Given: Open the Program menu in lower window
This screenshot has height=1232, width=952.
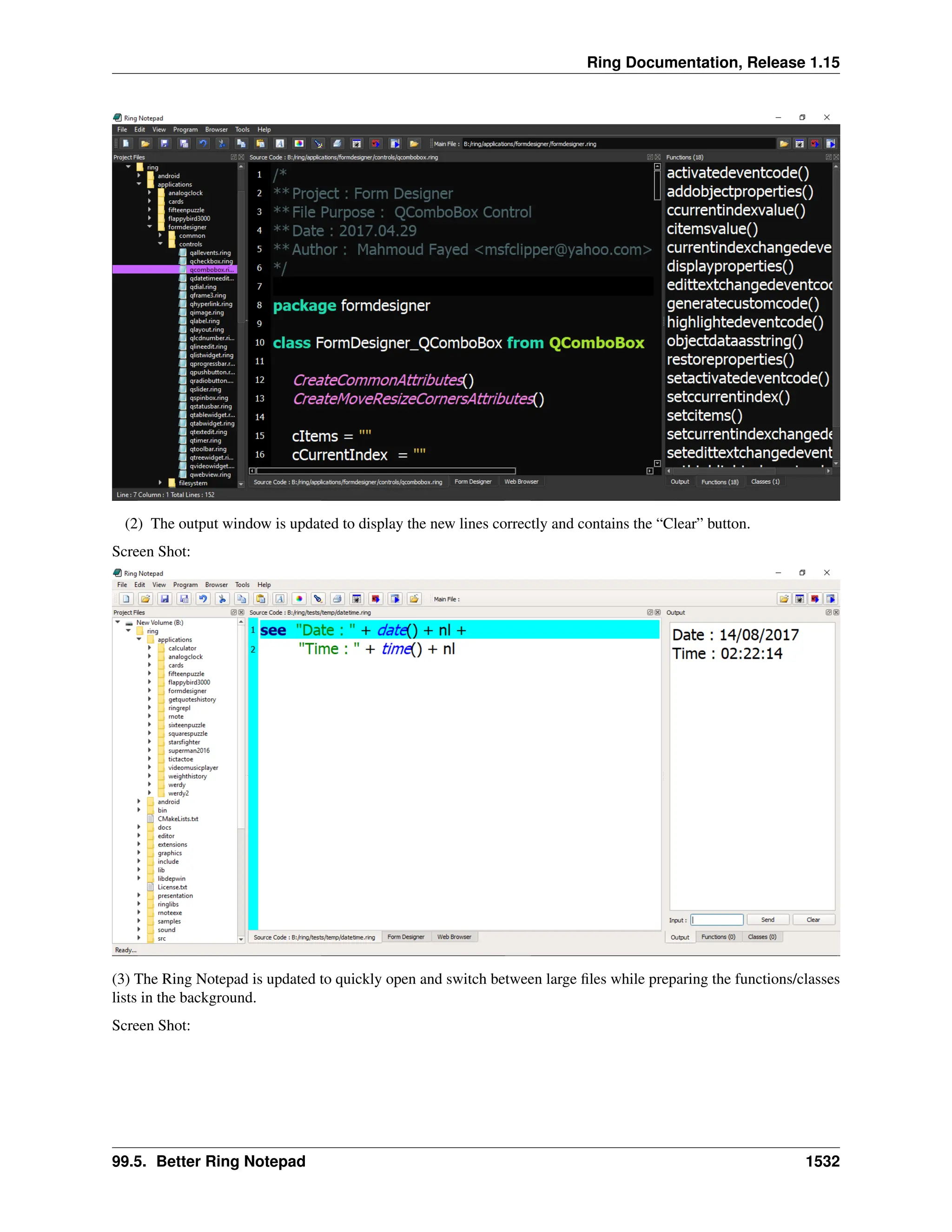Looking at the screenshot, I should pyautogui.click(x=185, y=585).
